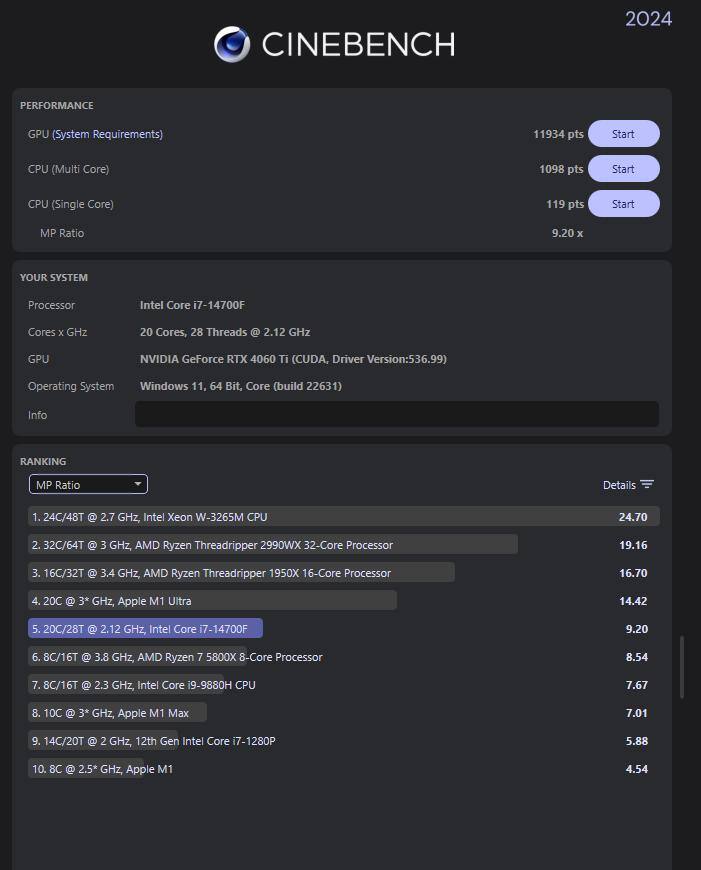This screenshot has width=701, height=870.
Task: Click the Details label in Ranking
Action: [620, 484]
